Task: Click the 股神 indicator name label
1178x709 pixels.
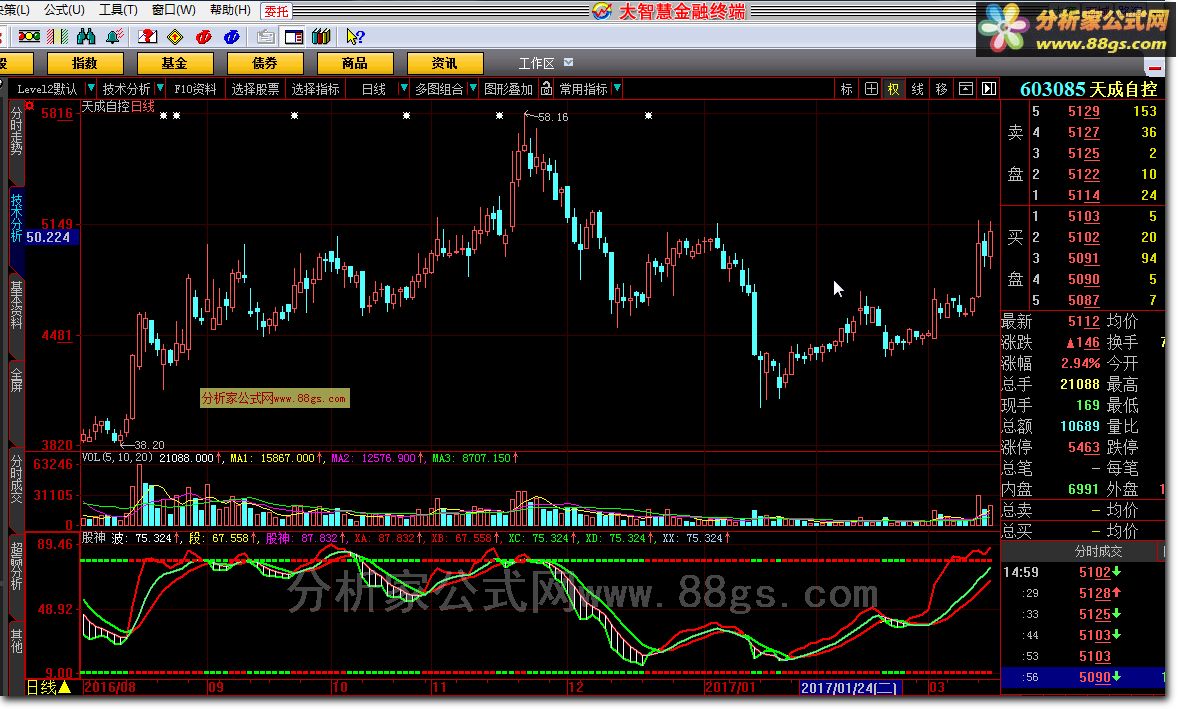Action: pyautogui.click(x=93, y=538)
